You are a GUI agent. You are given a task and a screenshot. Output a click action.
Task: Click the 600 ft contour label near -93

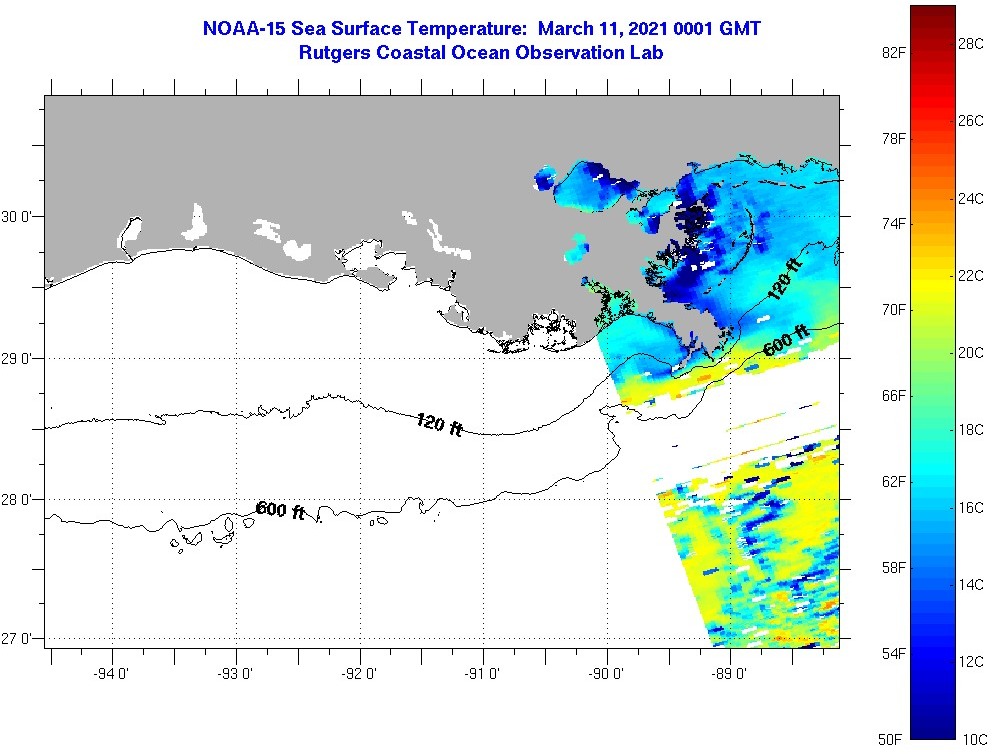[281, 510]
